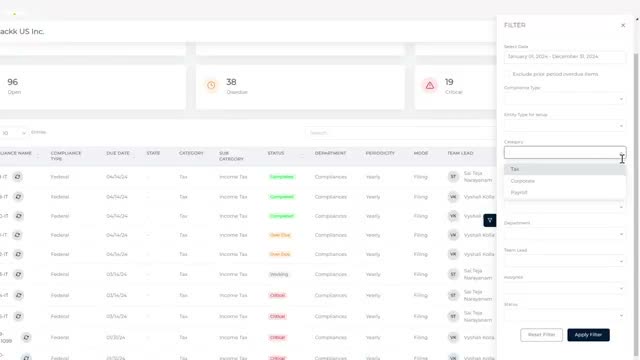
Task: Click the red warning triangle icon on Critical card
Action: (x=430, y=86)
